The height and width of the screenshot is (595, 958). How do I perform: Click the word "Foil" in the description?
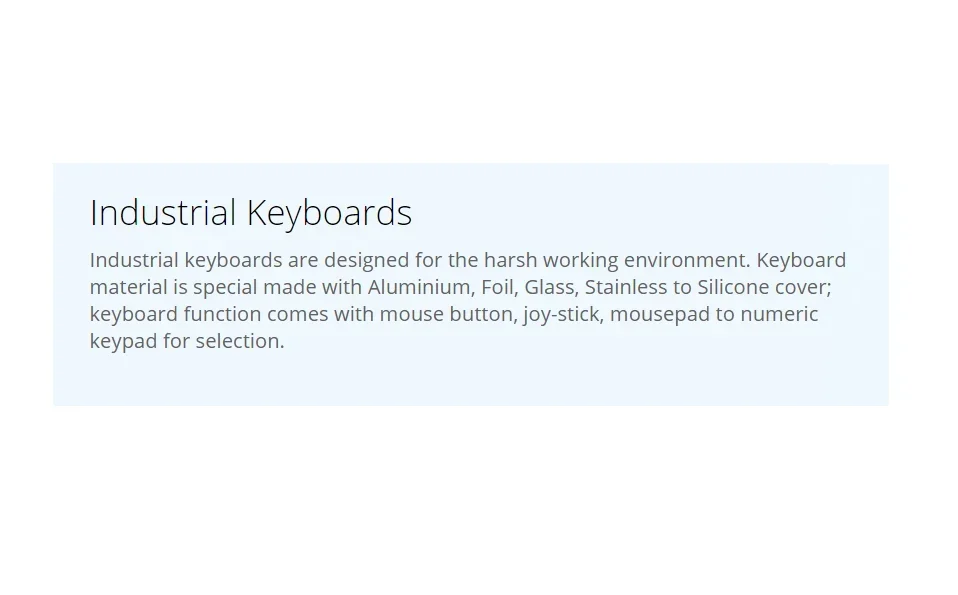(x=497, y=287)
